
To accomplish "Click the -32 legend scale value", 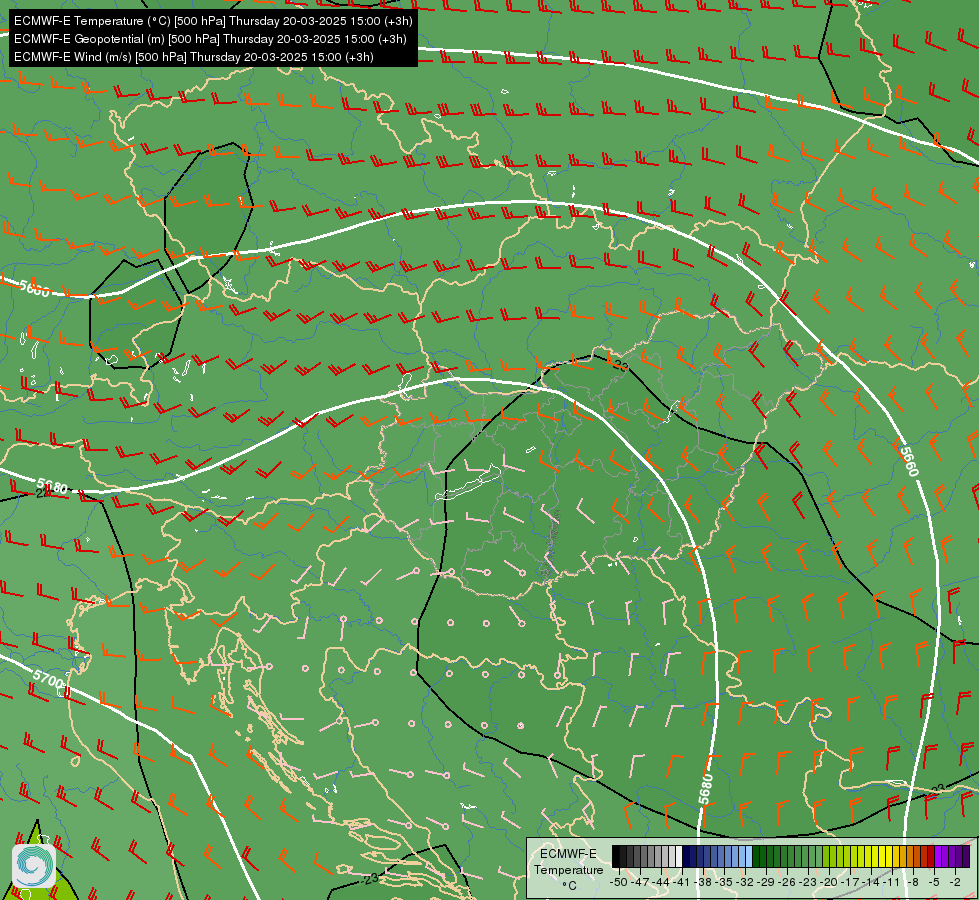I will [x=745, y=882].
